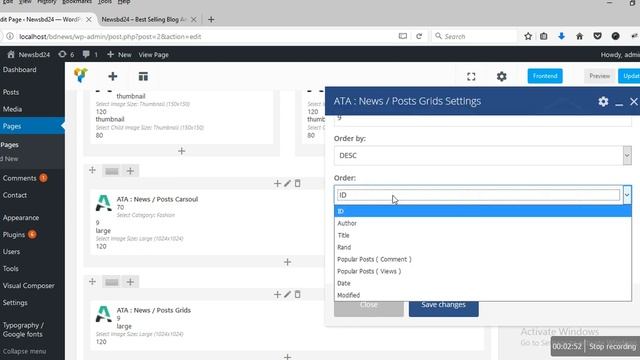Click Preview button

pos(599,76)
